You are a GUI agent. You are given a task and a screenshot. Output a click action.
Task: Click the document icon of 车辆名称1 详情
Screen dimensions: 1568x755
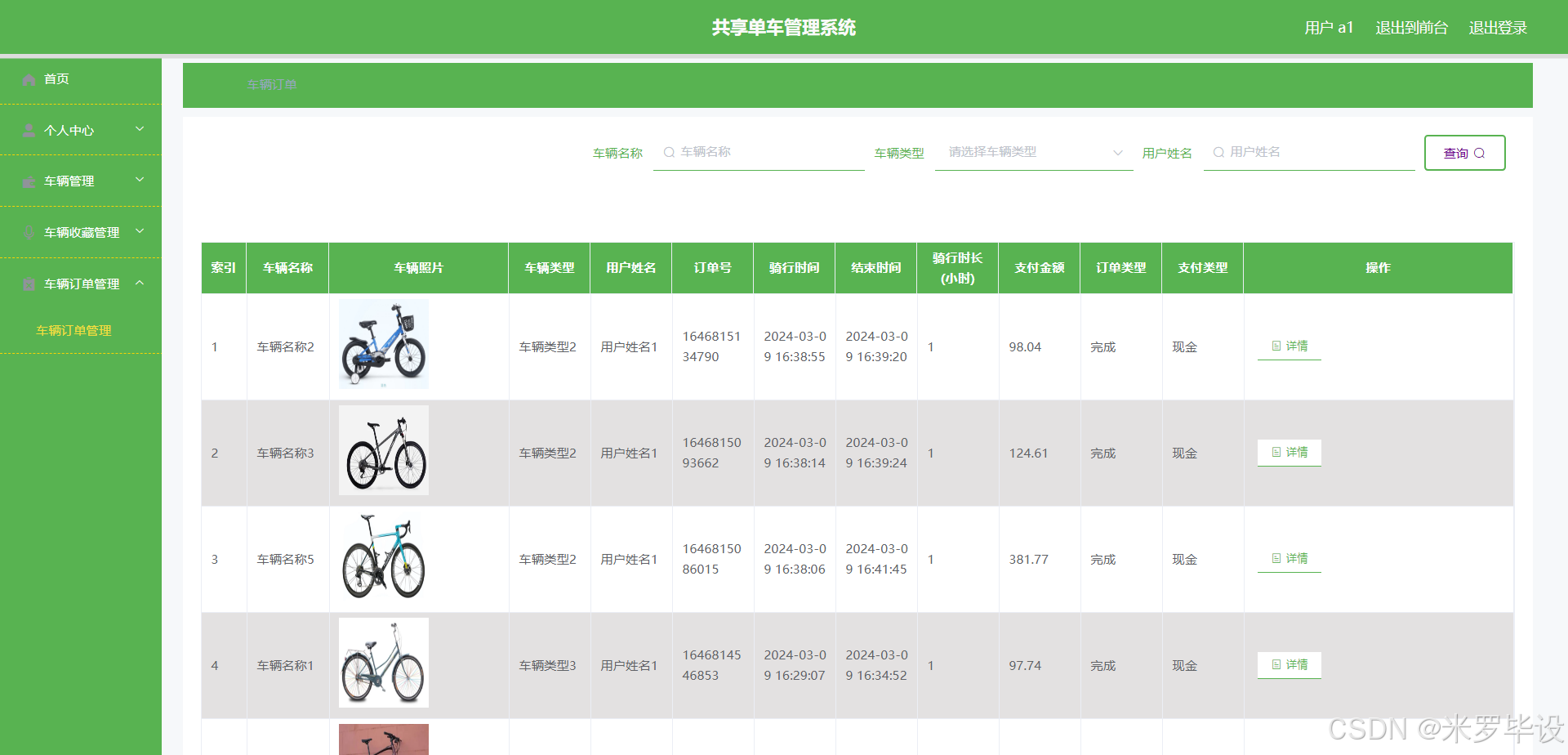(x=1276, y=665)
